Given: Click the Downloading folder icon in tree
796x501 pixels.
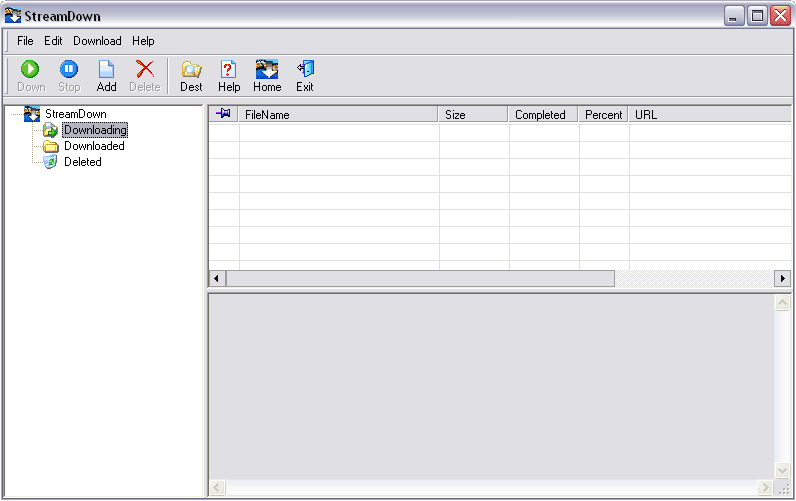Looking at the screenshot, I should click(x=50, y=130).
